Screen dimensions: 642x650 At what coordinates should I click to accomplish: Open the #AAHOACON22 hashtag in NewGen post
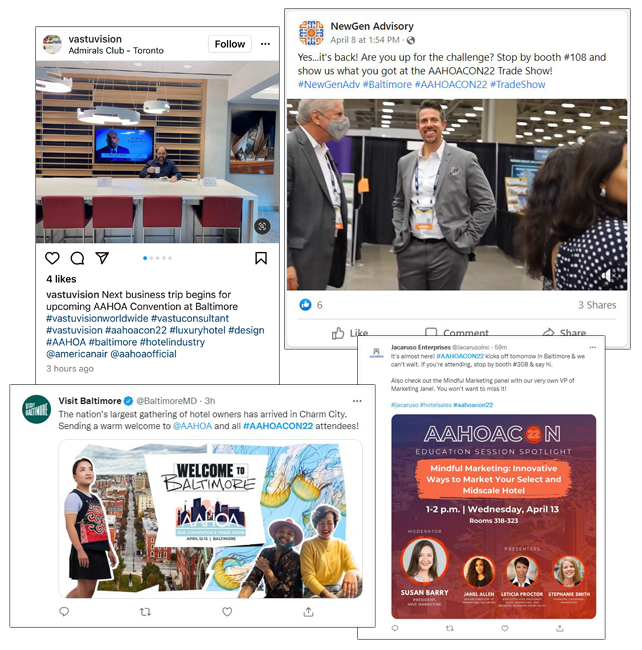[x=451, y=85]
